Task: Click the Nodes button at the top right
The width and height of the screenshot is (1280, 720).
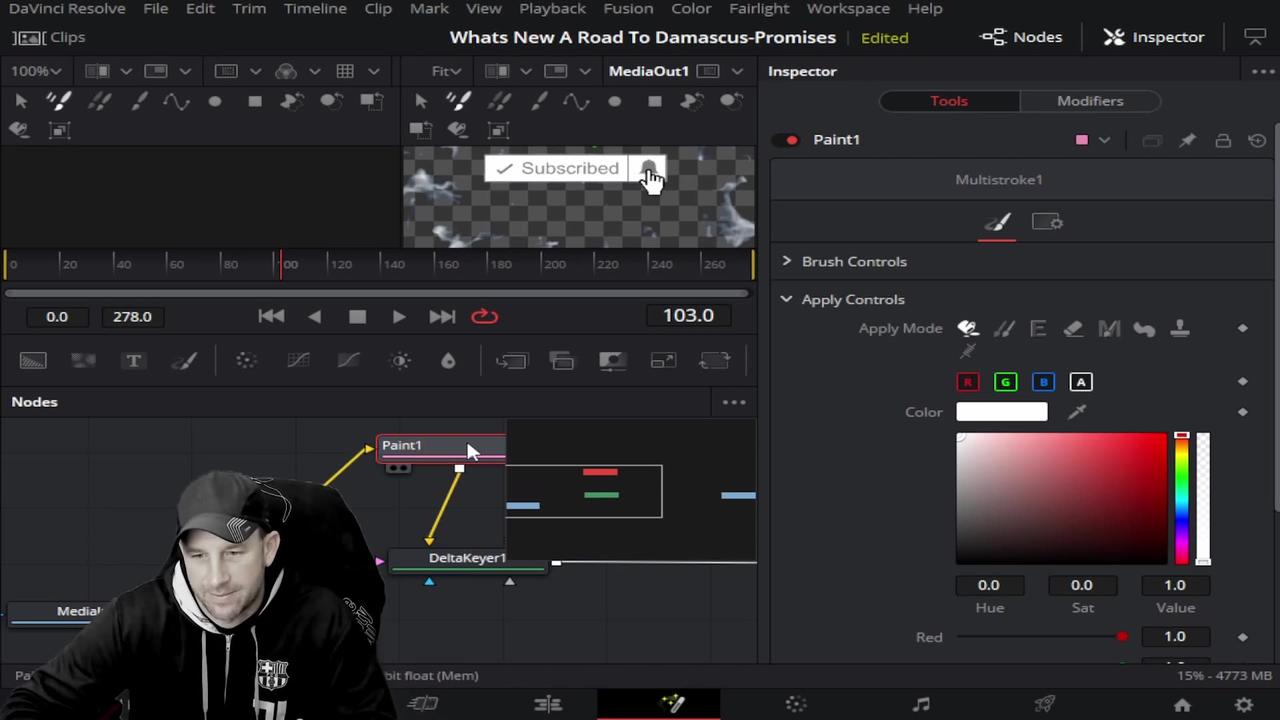Action: [1021, 37]
